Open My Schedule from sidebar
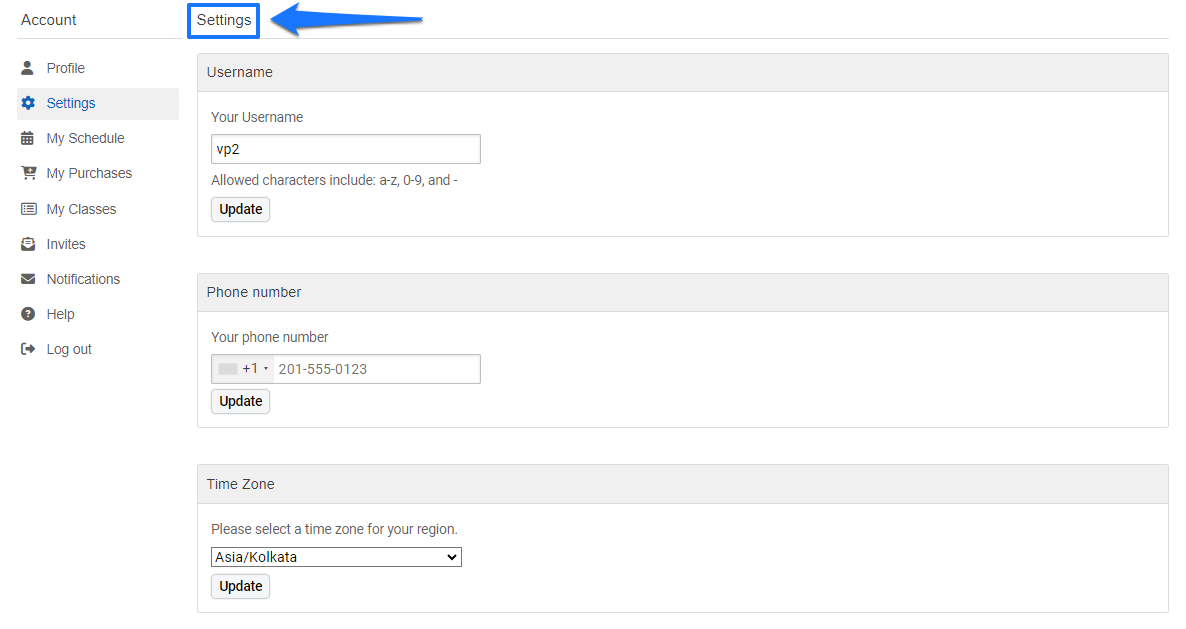The height and width of the screenshot is (629, 1186). (85, 138)
